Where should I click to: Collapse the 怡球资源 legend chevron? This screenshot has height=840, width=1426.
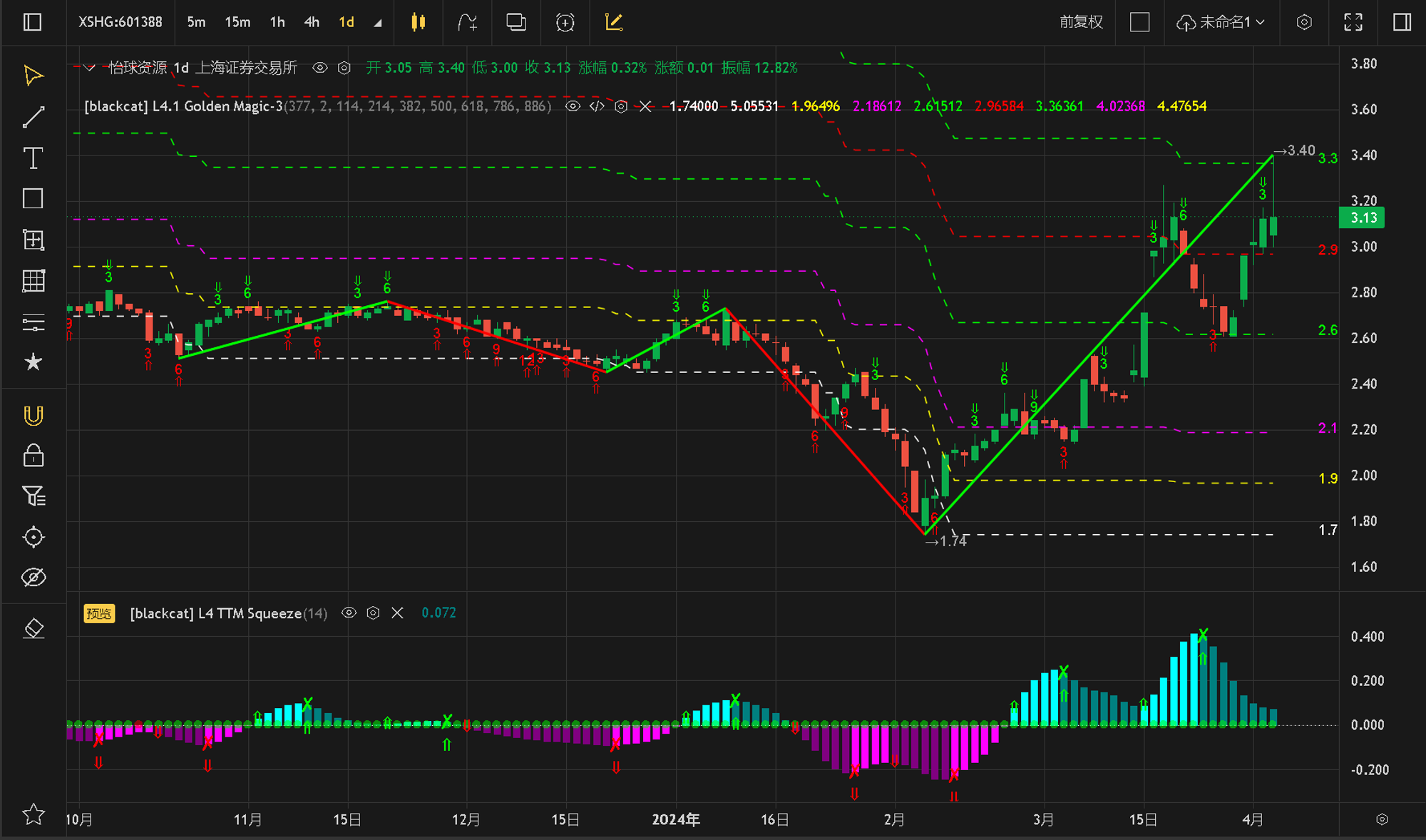click(x=89, y=68)
